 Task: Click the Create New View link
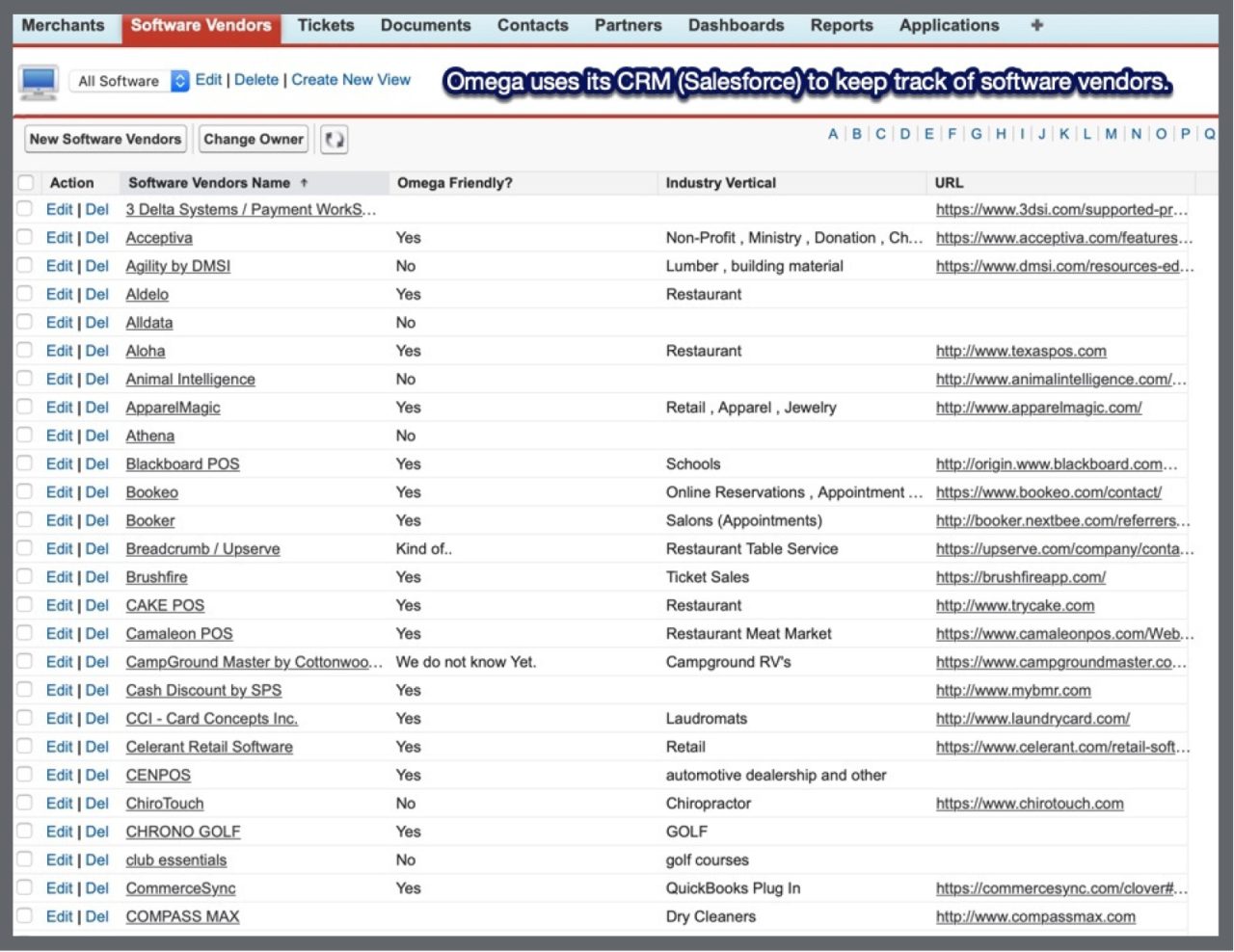pyautogui.click(x=351, y=80)
